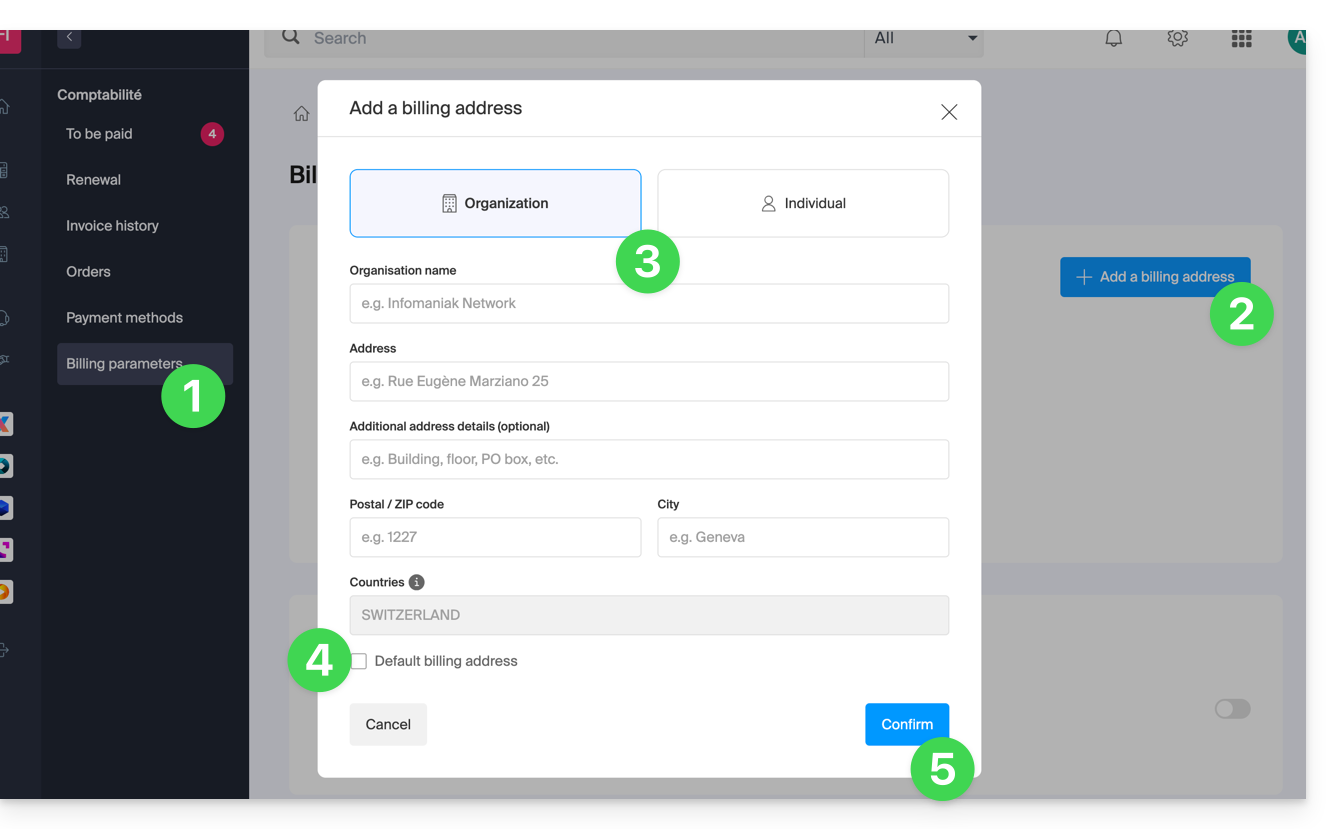Viewport: 1336px width, 829px height.
Task: Click the search magnifier icon
Action: pos(291,37)
